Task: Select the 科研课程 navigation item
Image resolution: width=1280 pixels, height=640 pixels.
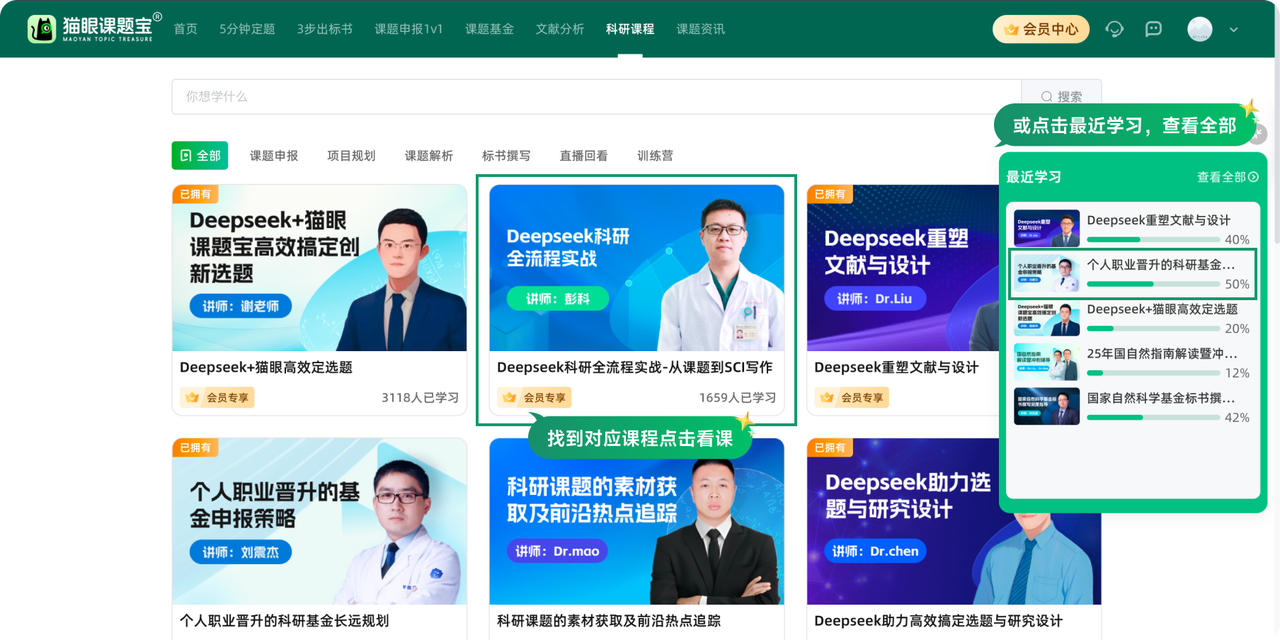Action: click(630, 29)
